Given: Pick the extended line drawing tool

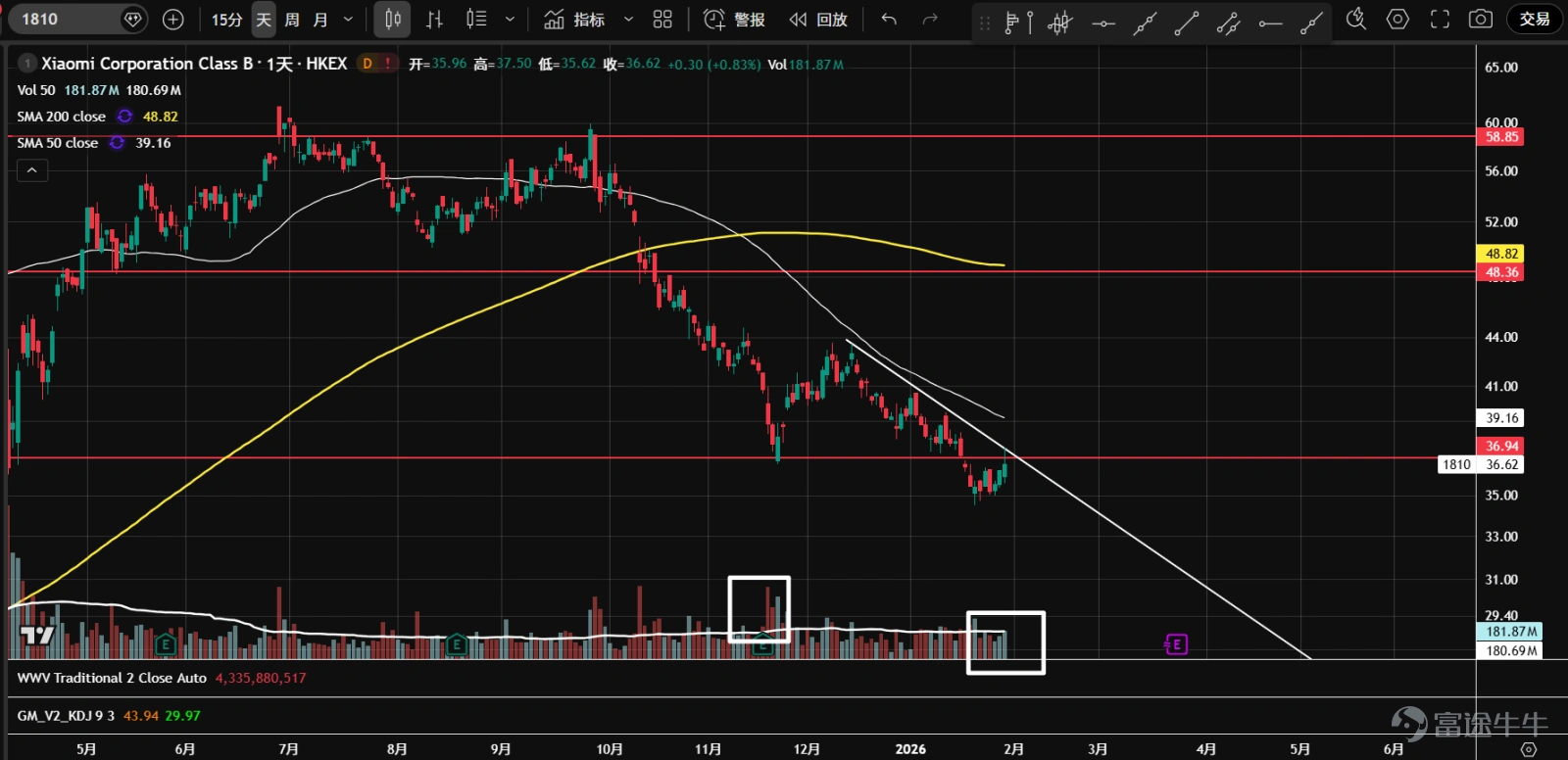Looking at the screenshot, I should pyautogui.click(x=1145, y=22).
